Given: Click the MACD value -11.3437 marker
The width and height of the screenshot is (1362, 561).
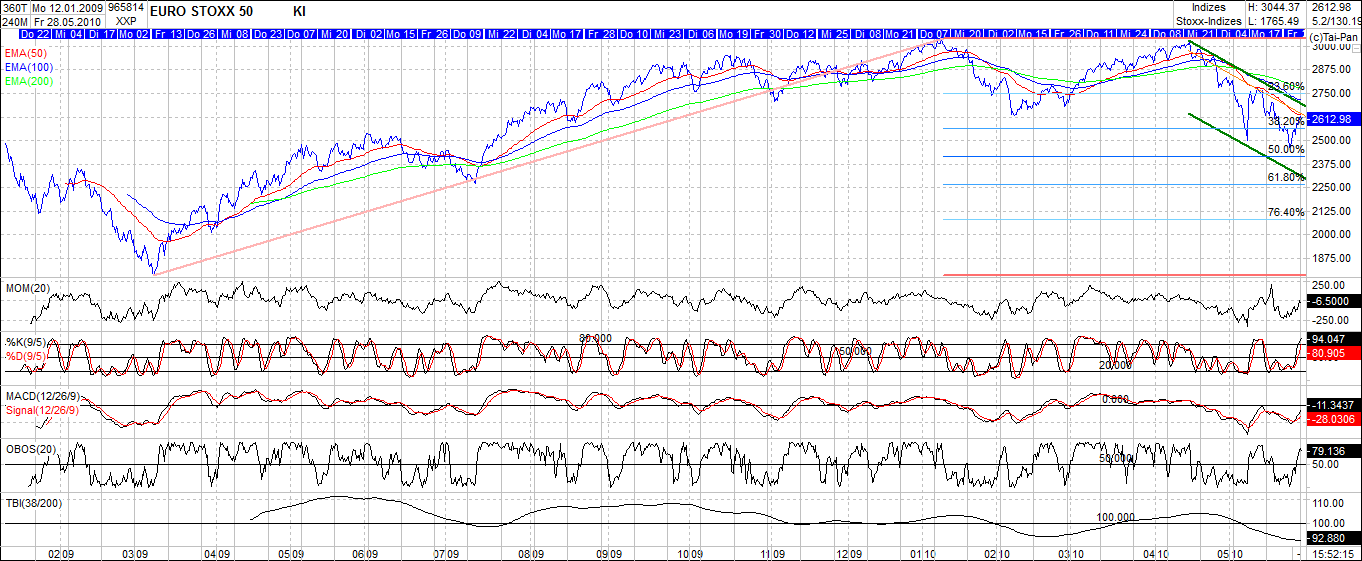Looking at the screenshot, I should point(1334,404).
